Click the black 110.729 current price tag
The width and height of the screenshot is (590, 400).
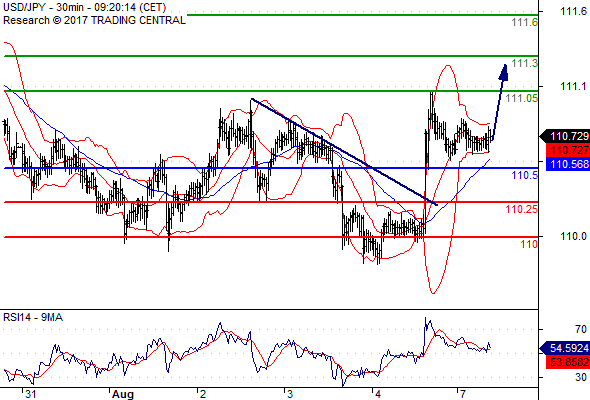tap(565, 136)
